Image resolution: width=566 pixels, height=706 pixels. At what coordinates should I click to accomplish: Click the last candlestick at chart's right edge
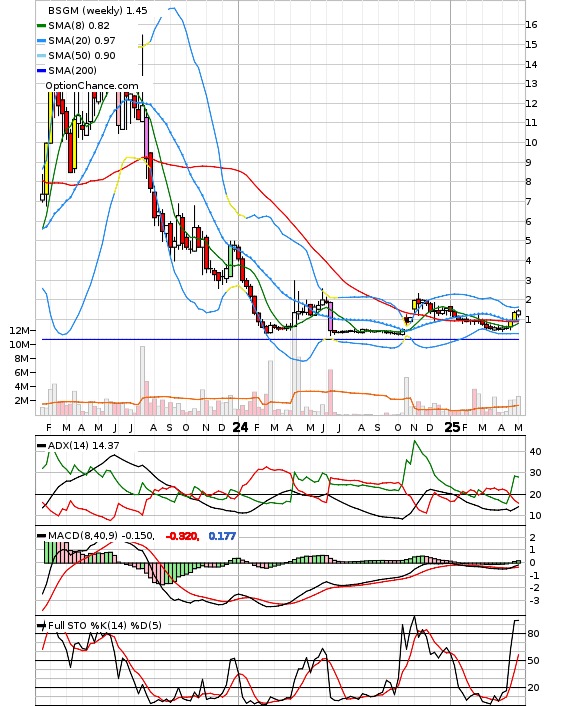518,313
